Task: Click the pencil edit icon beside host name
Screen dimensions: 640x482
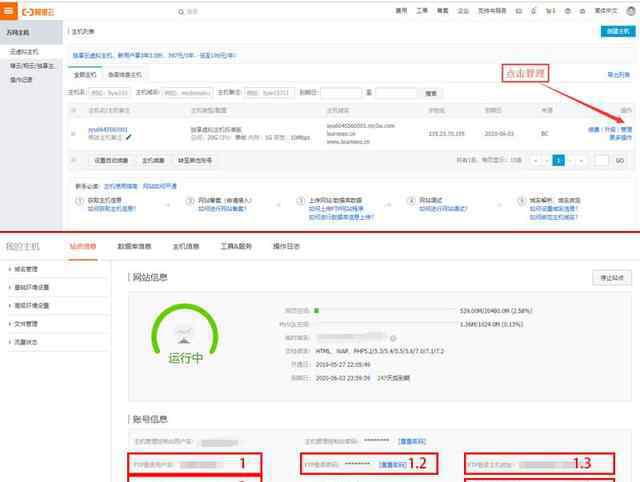Action: tap(129, 137)
